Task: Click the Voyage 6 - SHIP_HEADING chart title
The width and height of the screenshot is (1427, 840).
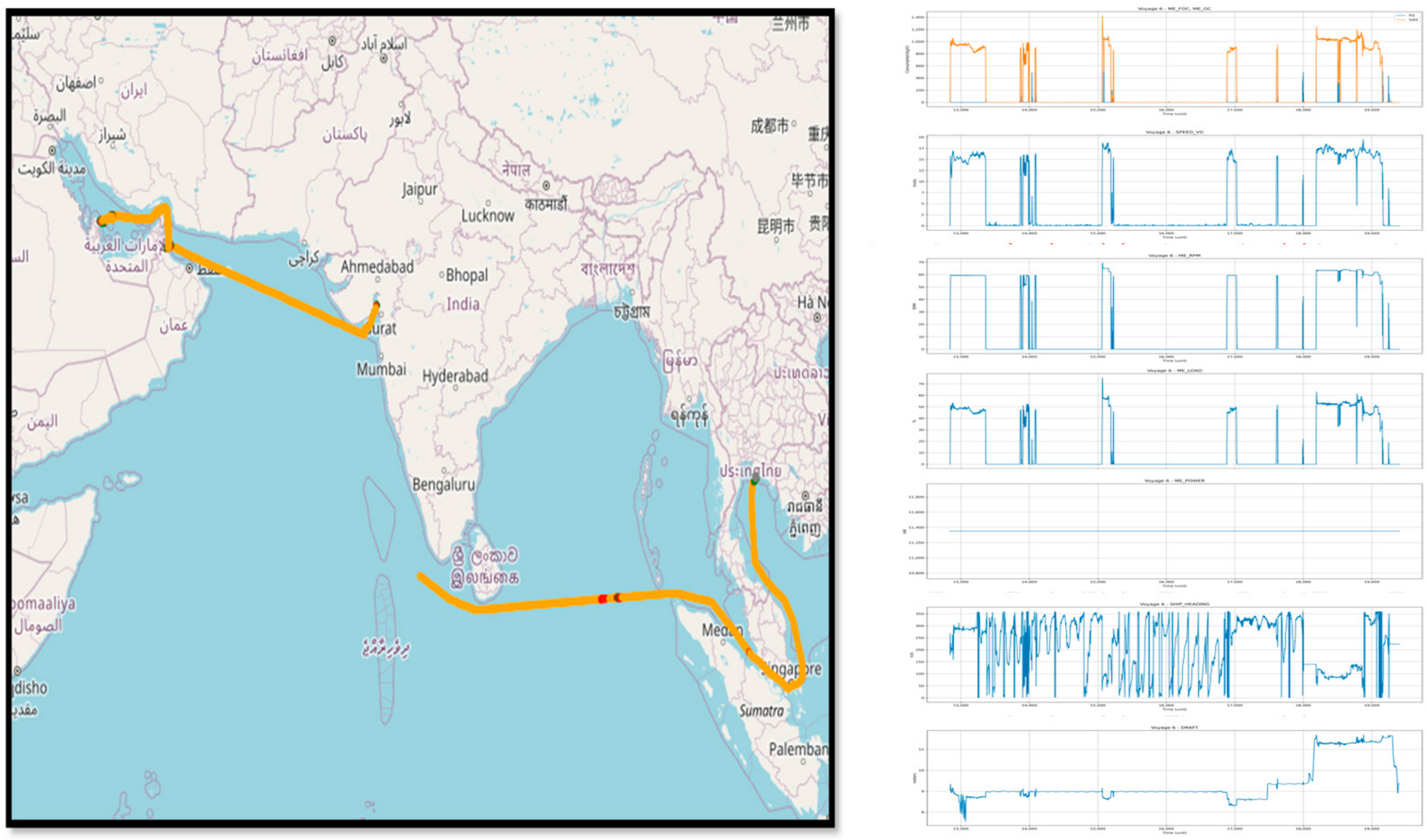Action: pos(1174,604)
